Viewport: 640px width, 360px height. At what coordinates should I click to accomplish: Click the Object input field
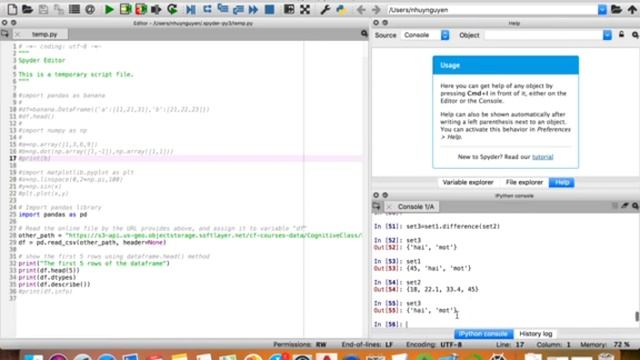tap(543, 35)
